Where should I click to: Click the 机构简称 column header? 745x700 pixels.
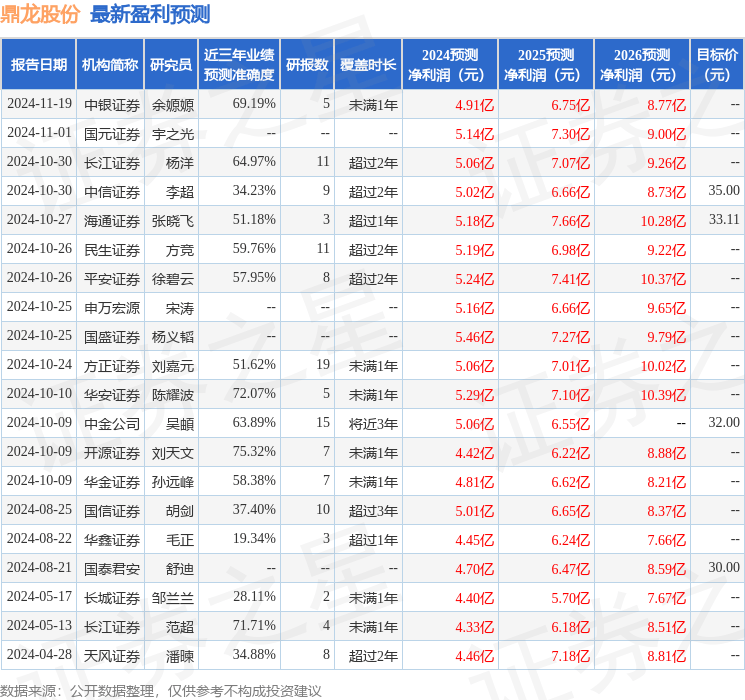[110, 65]
